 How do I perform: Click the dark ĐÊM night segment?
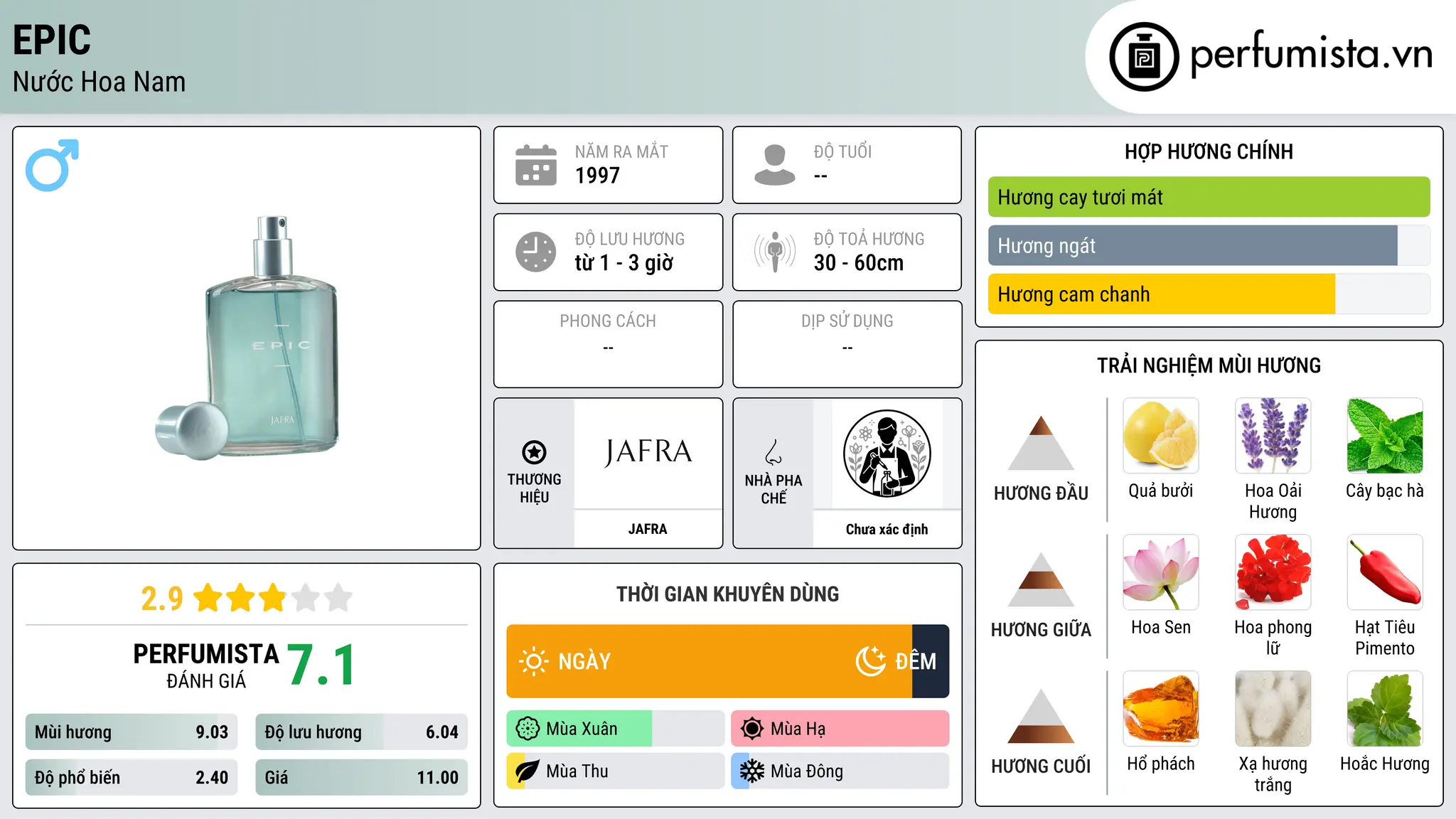(x=931, y=661)
